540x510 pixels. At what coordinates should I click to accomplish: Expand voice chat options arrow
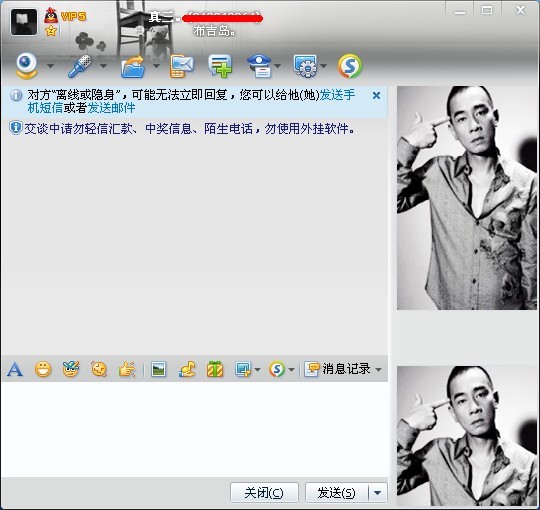[103, 66]
